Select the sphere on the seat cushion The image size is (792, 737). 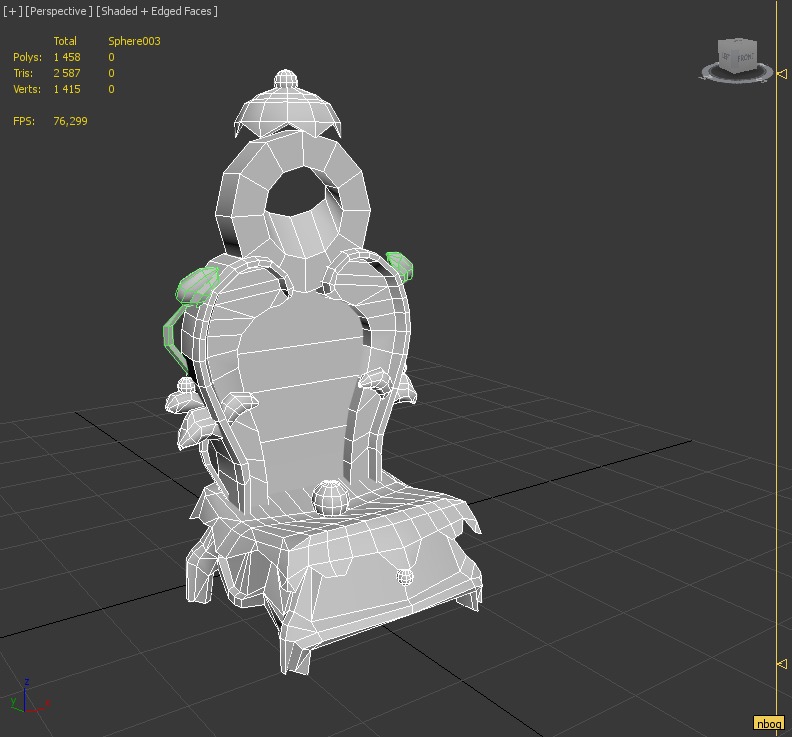[x=329, y=496]
